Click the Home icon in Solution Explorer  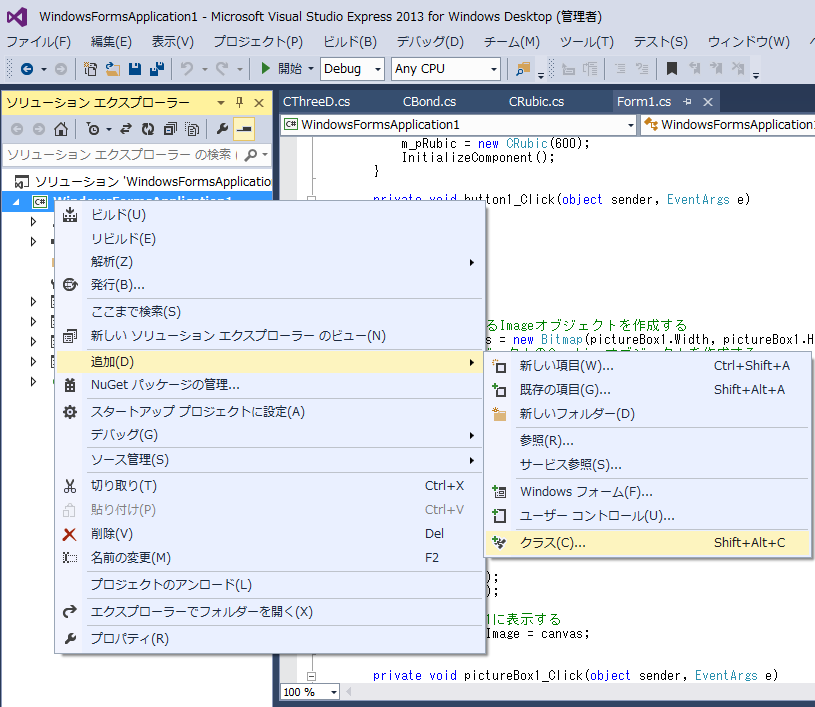pyautogui.click(x=61, y=128)
